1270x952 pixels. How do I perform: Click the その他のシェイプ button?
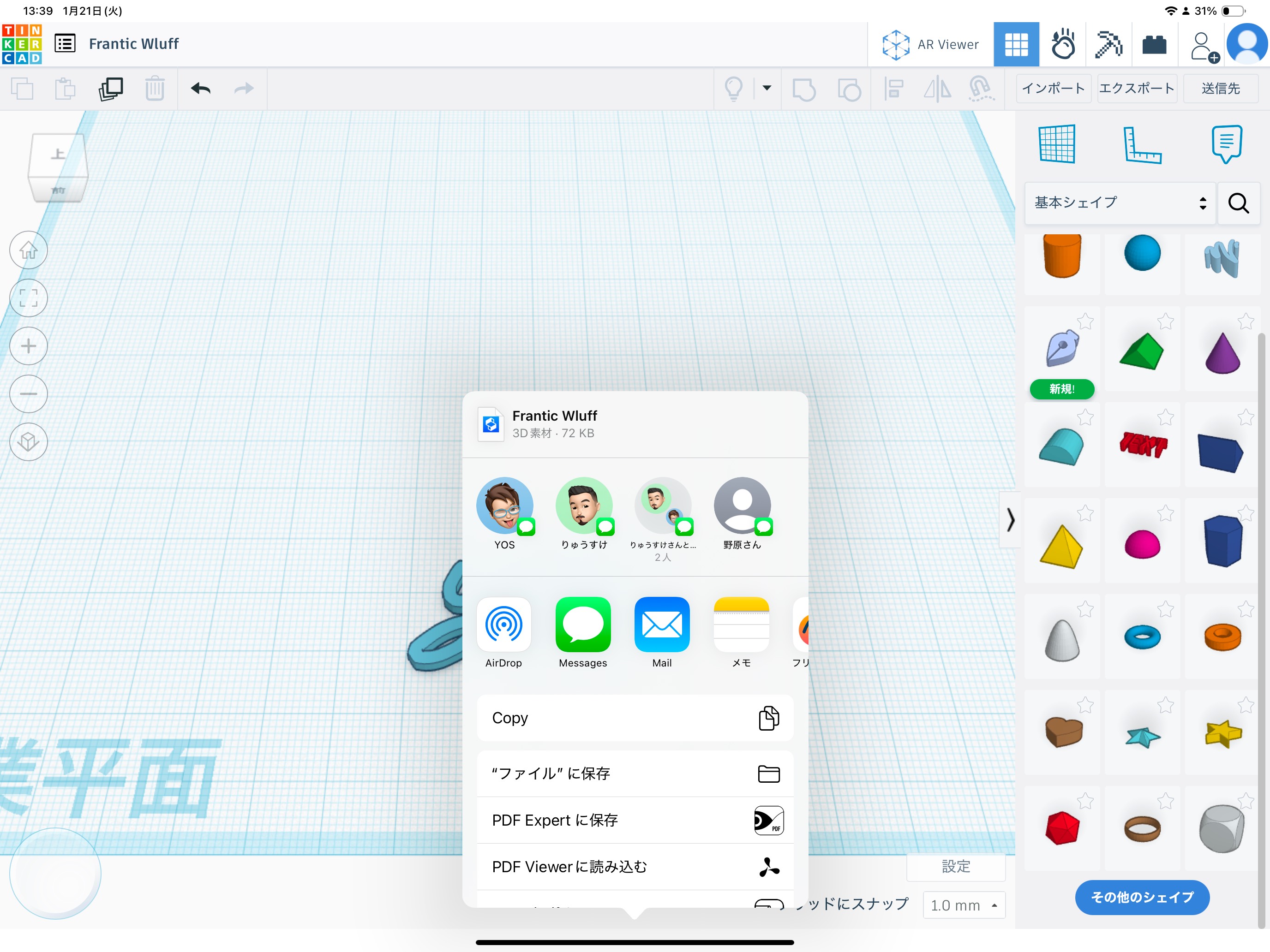tap(1142, 897)
